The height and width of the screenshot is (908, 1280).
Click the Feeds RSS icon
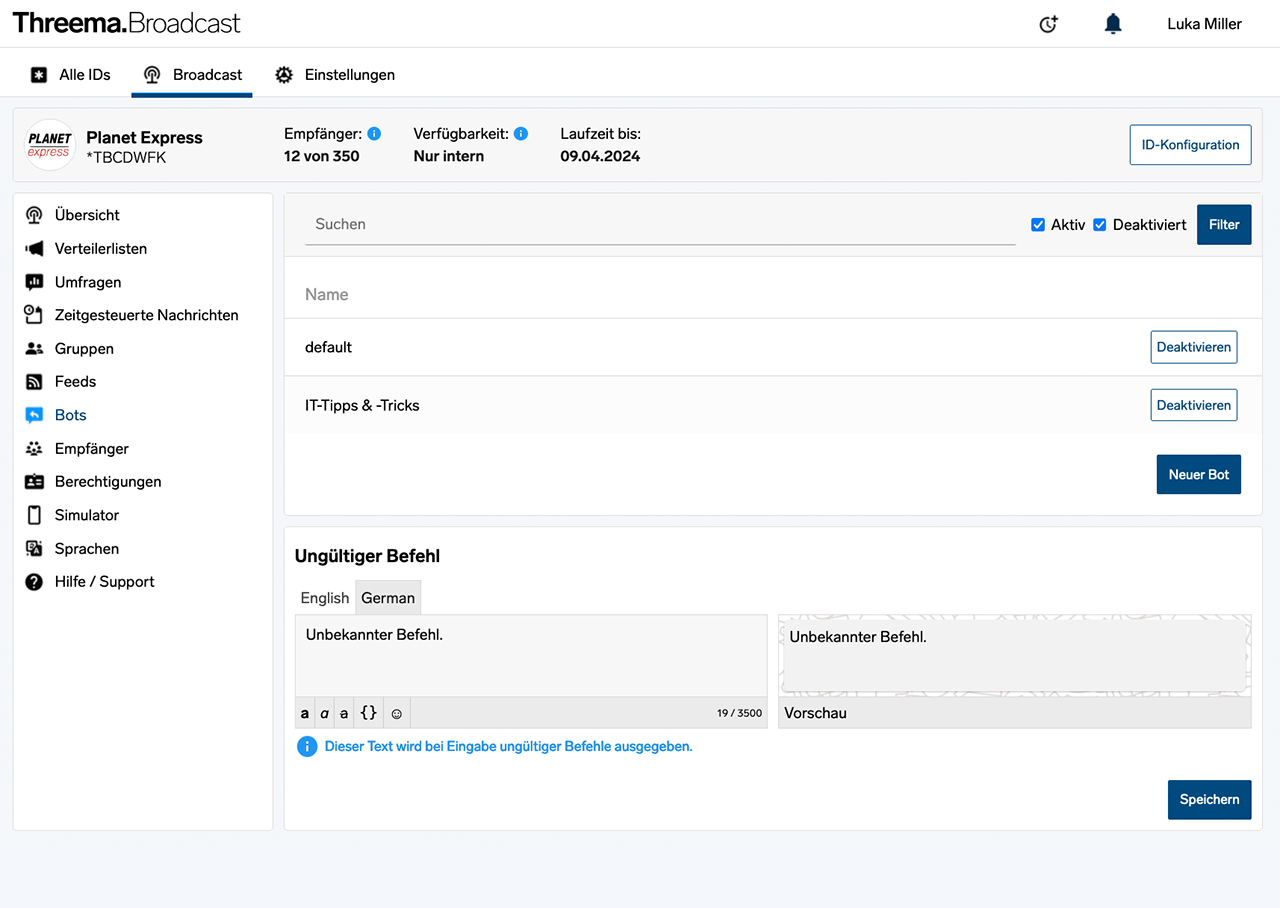coord(34,382)
